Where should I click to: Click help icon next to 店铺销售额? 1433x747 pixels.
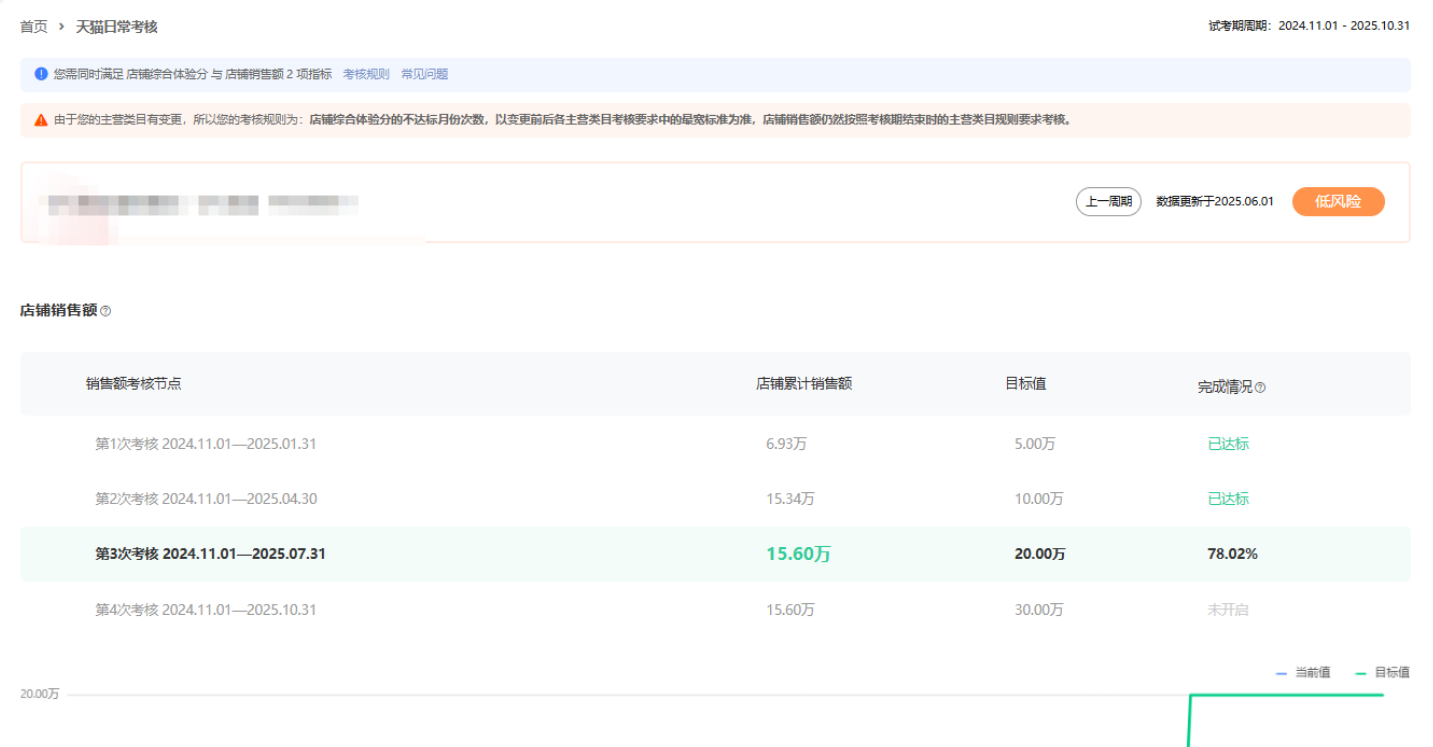(106, 311)
